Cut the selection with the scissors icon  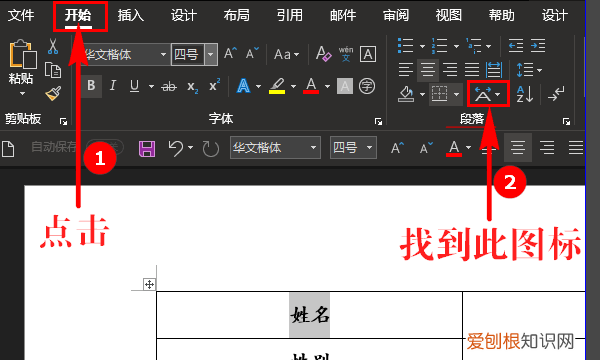[x=53, y=46]
